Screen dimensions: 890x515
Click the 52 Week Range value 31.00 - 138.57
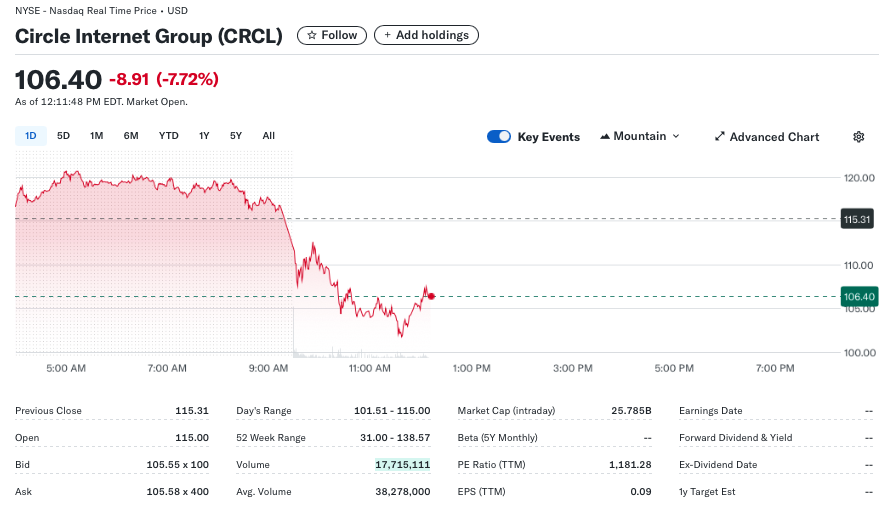395,438
